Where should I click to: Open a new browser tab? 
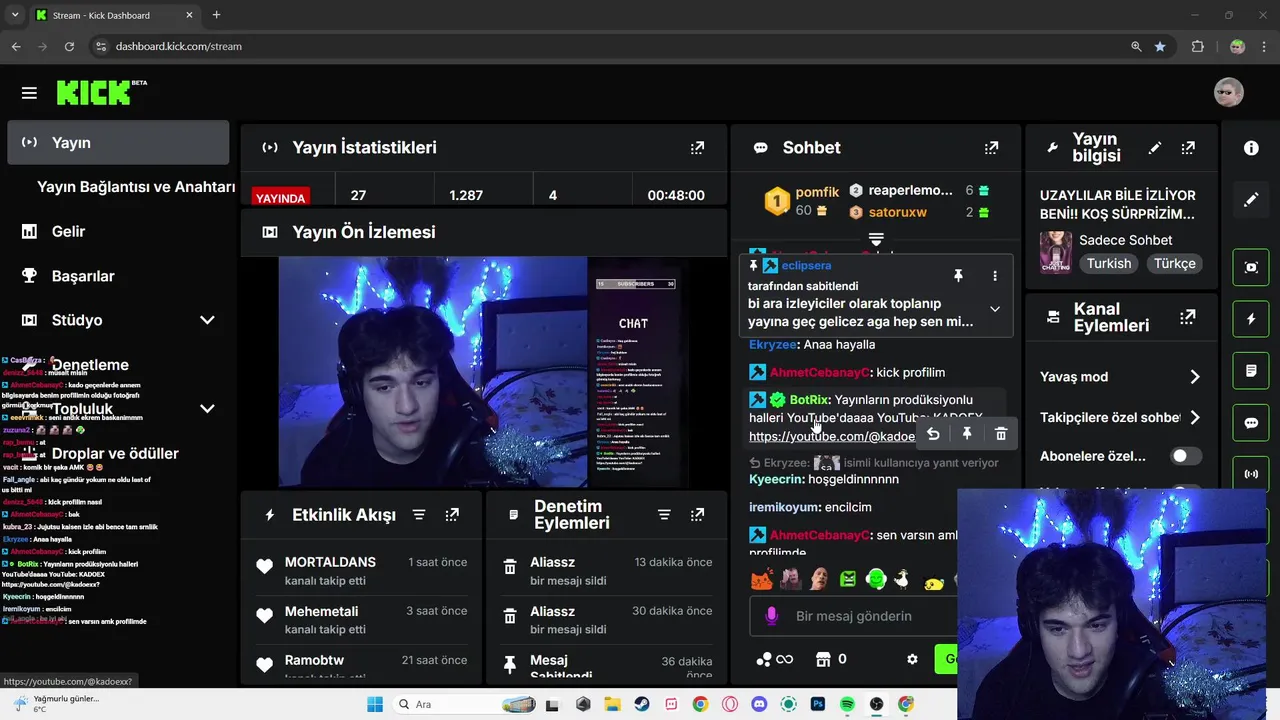(x=216, y=15)
